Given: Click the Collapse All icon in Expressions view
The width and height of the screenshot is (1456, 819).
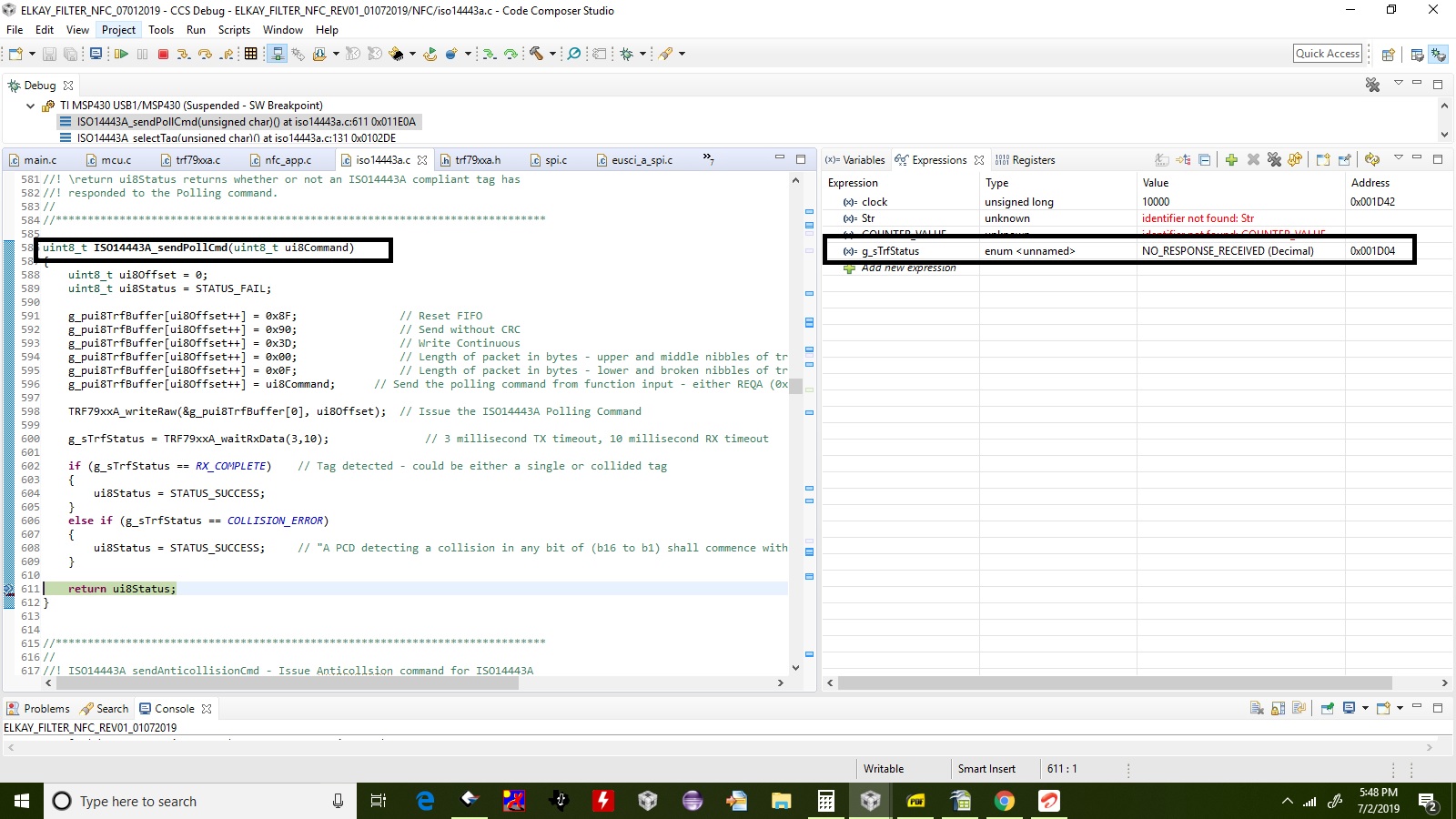Looking at the screenshot, I should coord(1205,160).
